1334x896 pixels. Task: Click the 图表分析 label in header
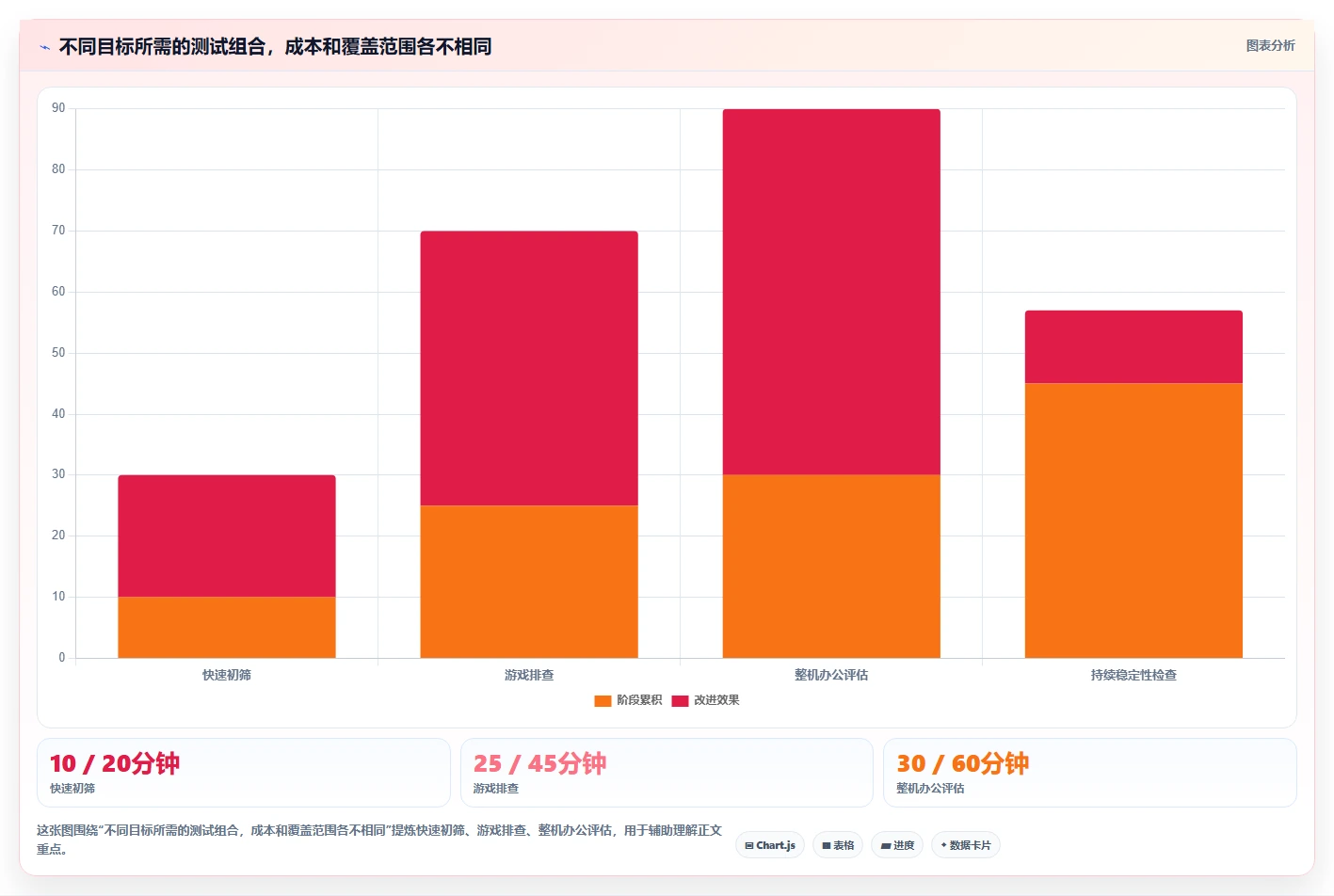(1270, 45)
